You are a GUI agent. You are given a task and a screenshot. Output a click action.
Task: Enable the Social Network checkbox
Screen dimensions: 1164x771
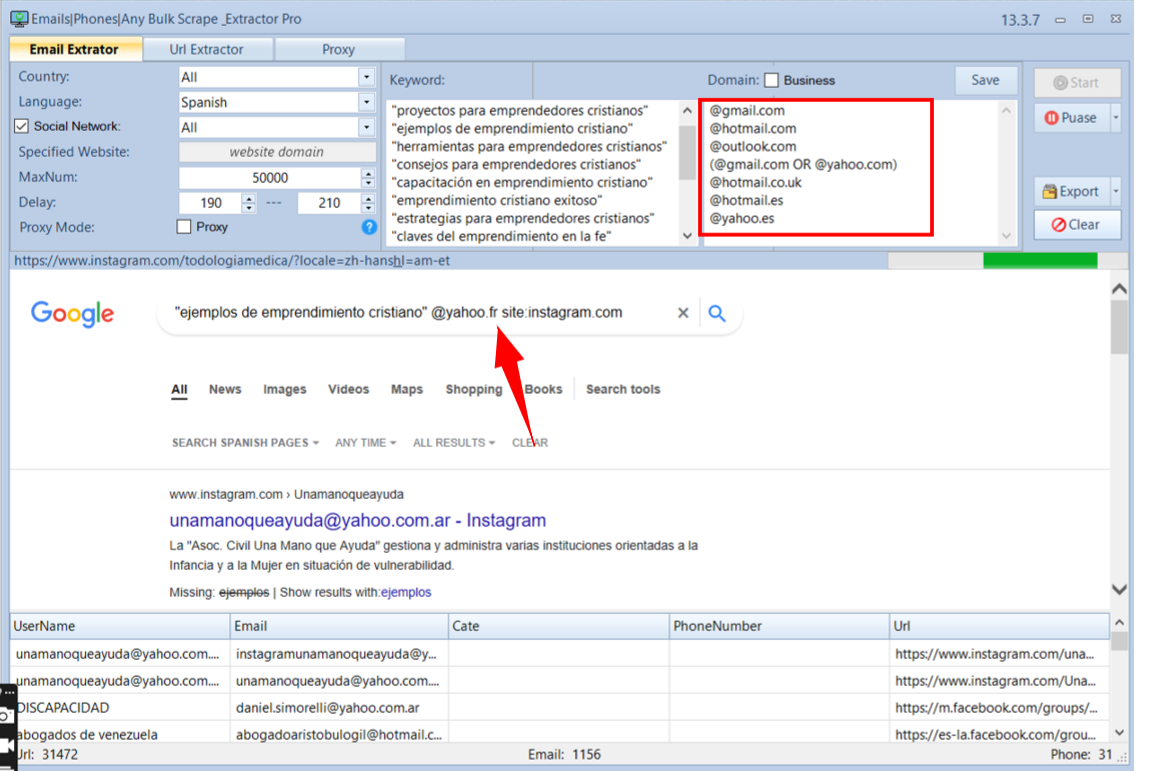22,126
